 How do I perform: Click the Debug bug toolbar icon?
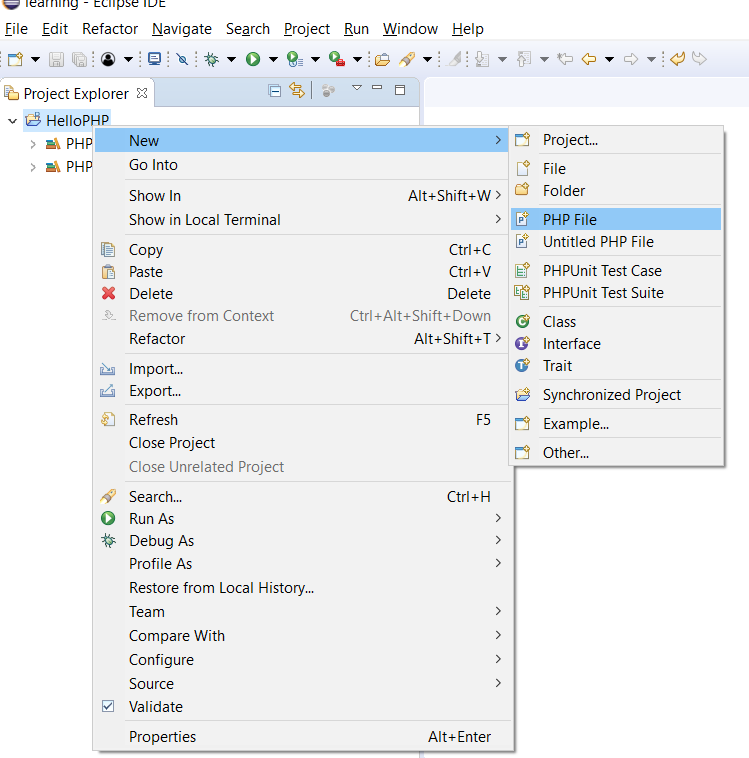click(x=212, y=59)
